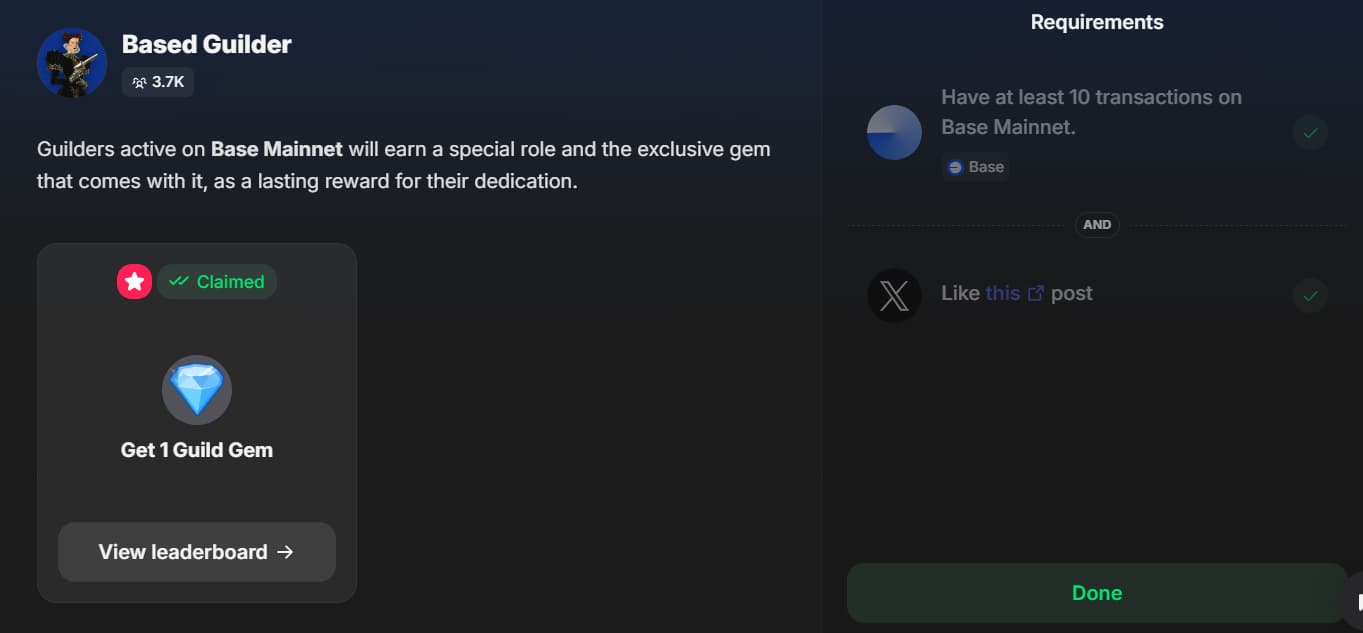The width and height of the screenshot is (1363, 633).
Task: Open the chat widget at bottom-right edge
Action: click(1355, 600)
